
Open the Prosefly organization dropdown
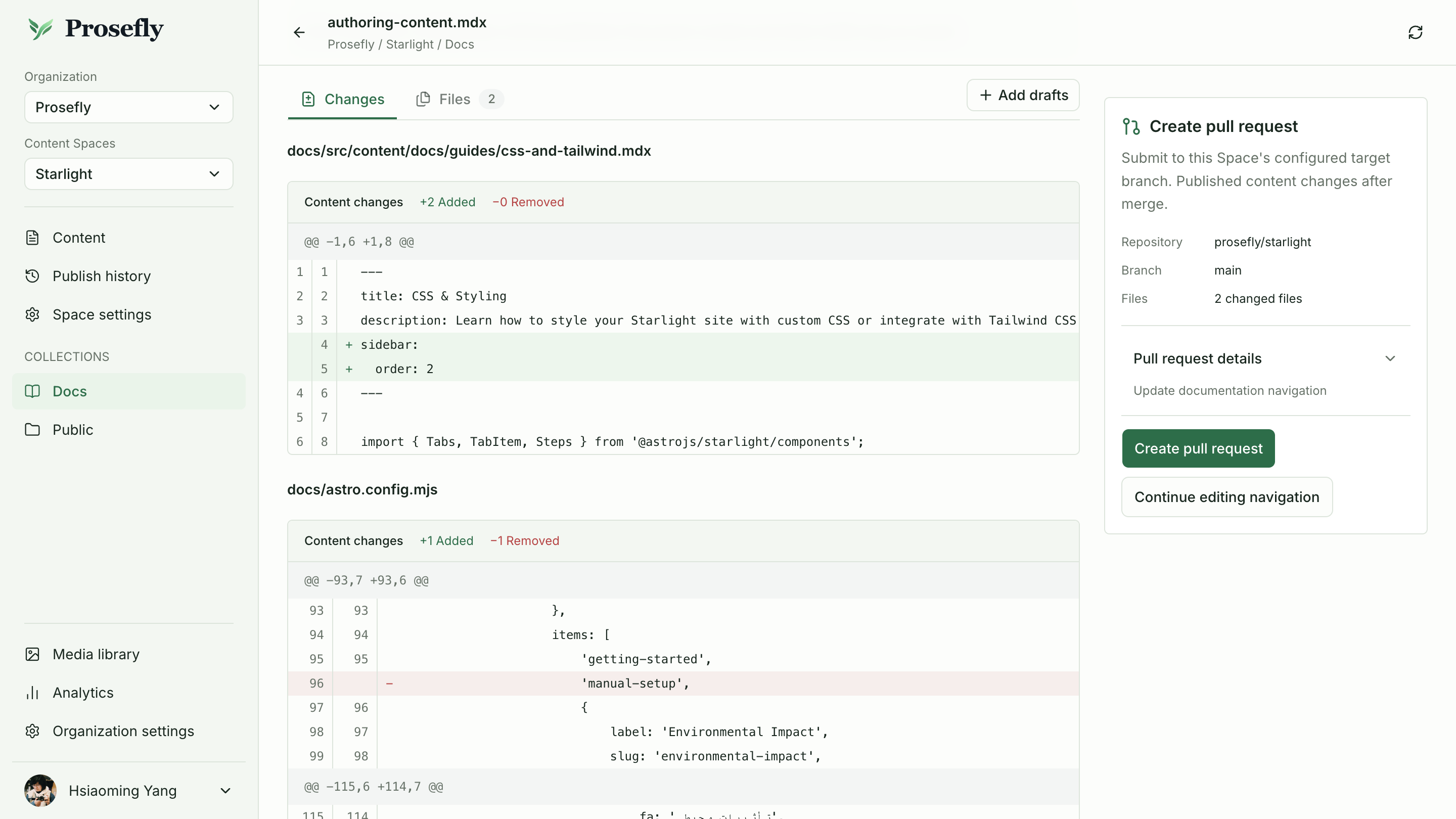[129, 107]
